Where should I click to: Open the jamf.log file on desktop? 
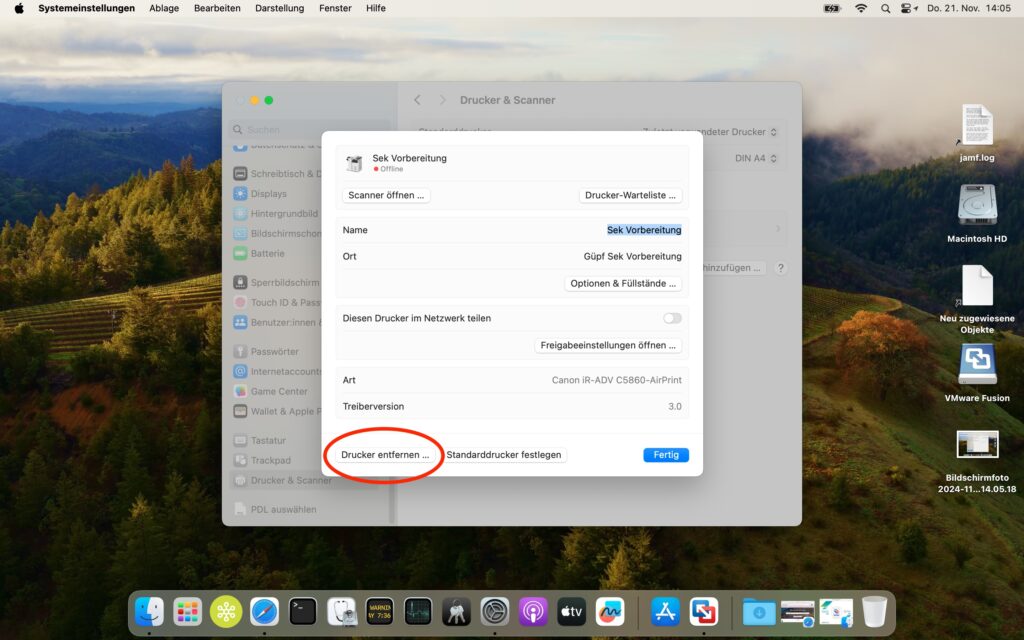coord(977,127)
